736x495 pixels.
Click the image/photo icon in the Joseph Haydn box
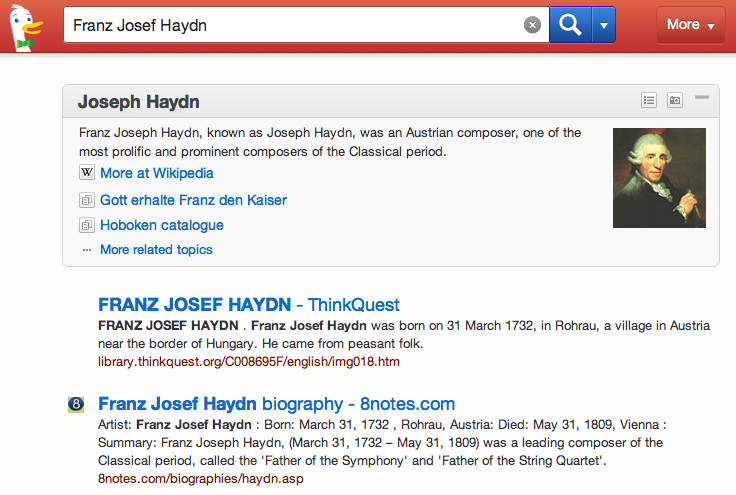(x=675, y=100)
